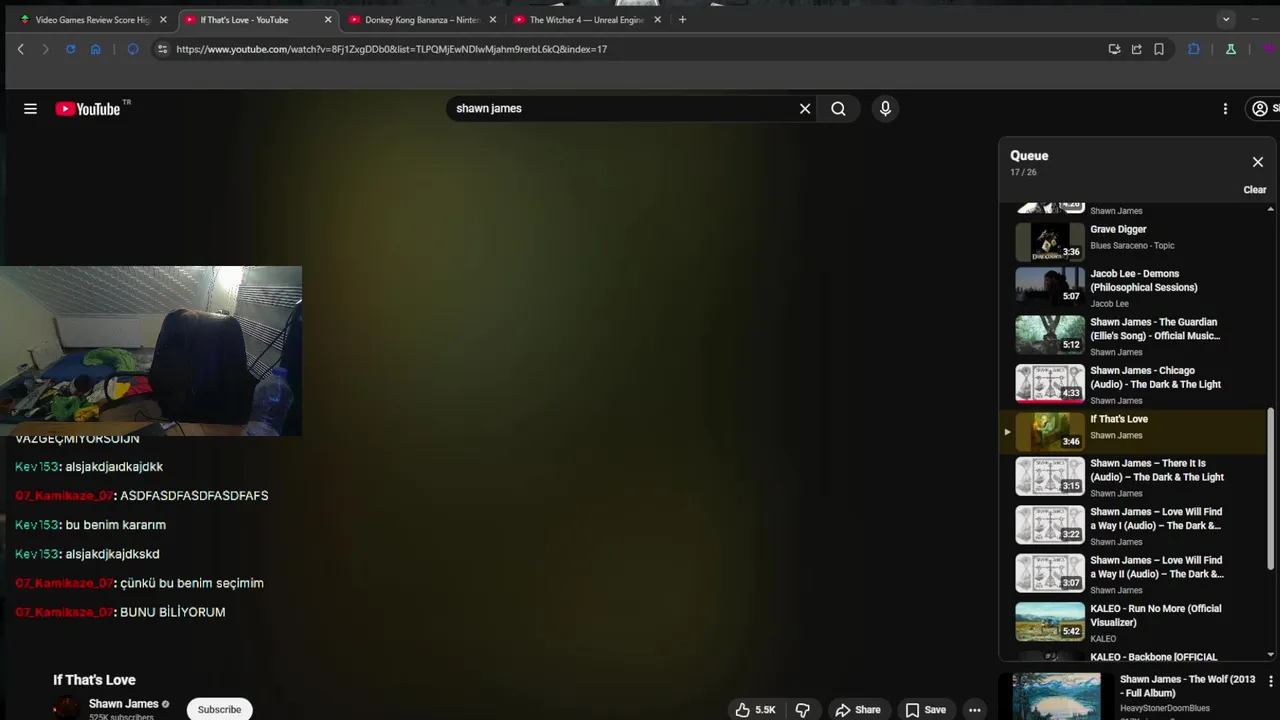Like the video with thumbs up

coord(755,709)
